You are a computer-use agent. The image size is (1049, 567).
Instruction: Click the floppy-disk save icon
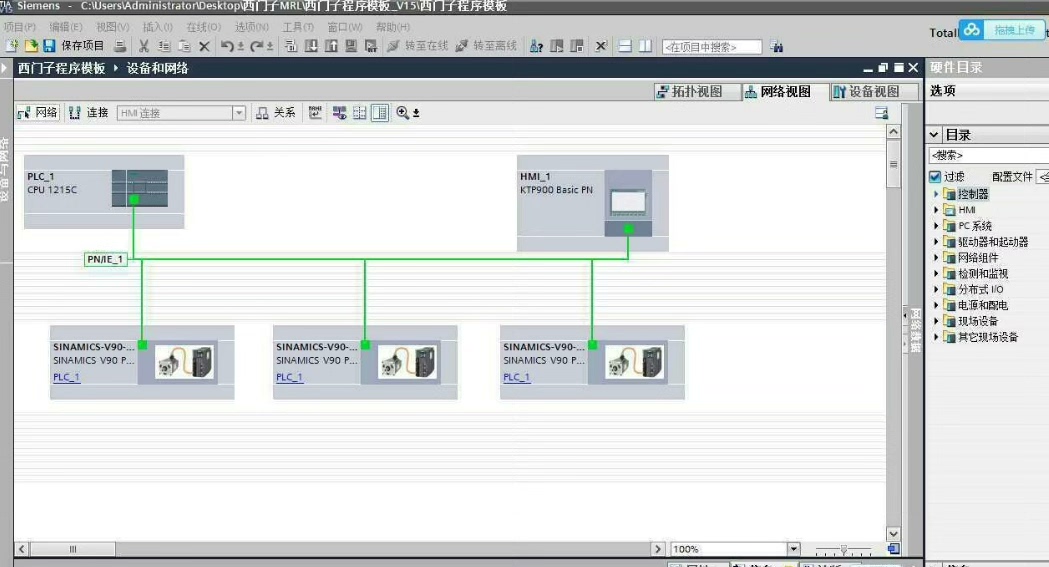point(49,46)
